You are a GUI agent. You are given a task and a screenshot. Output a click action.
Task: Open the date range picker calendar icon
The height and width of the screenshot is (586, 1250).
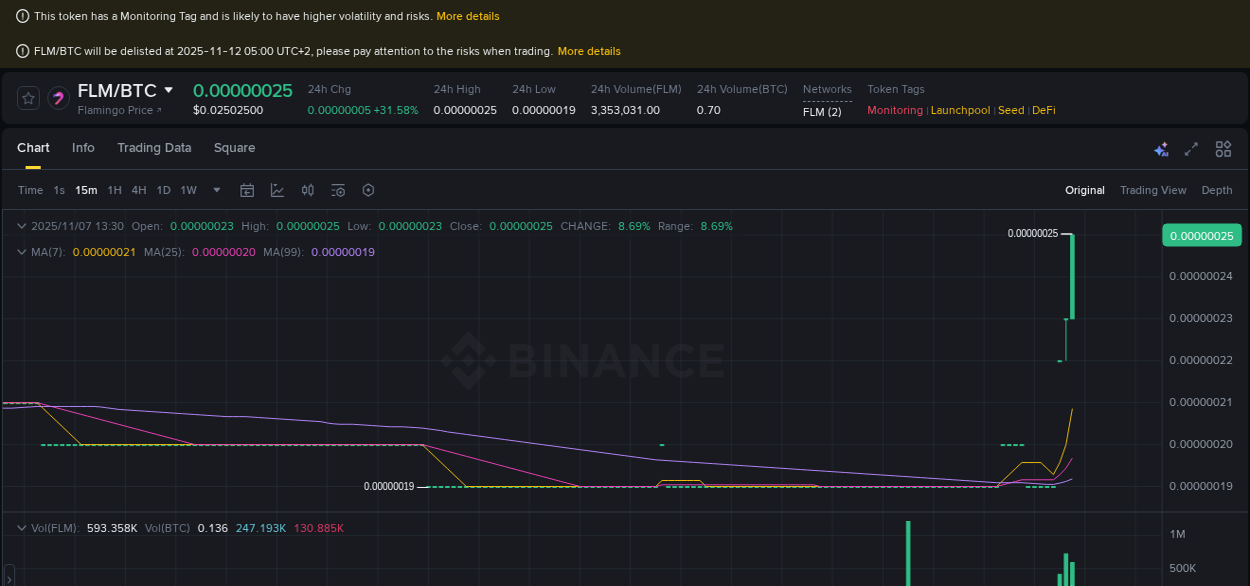point(247,190)
